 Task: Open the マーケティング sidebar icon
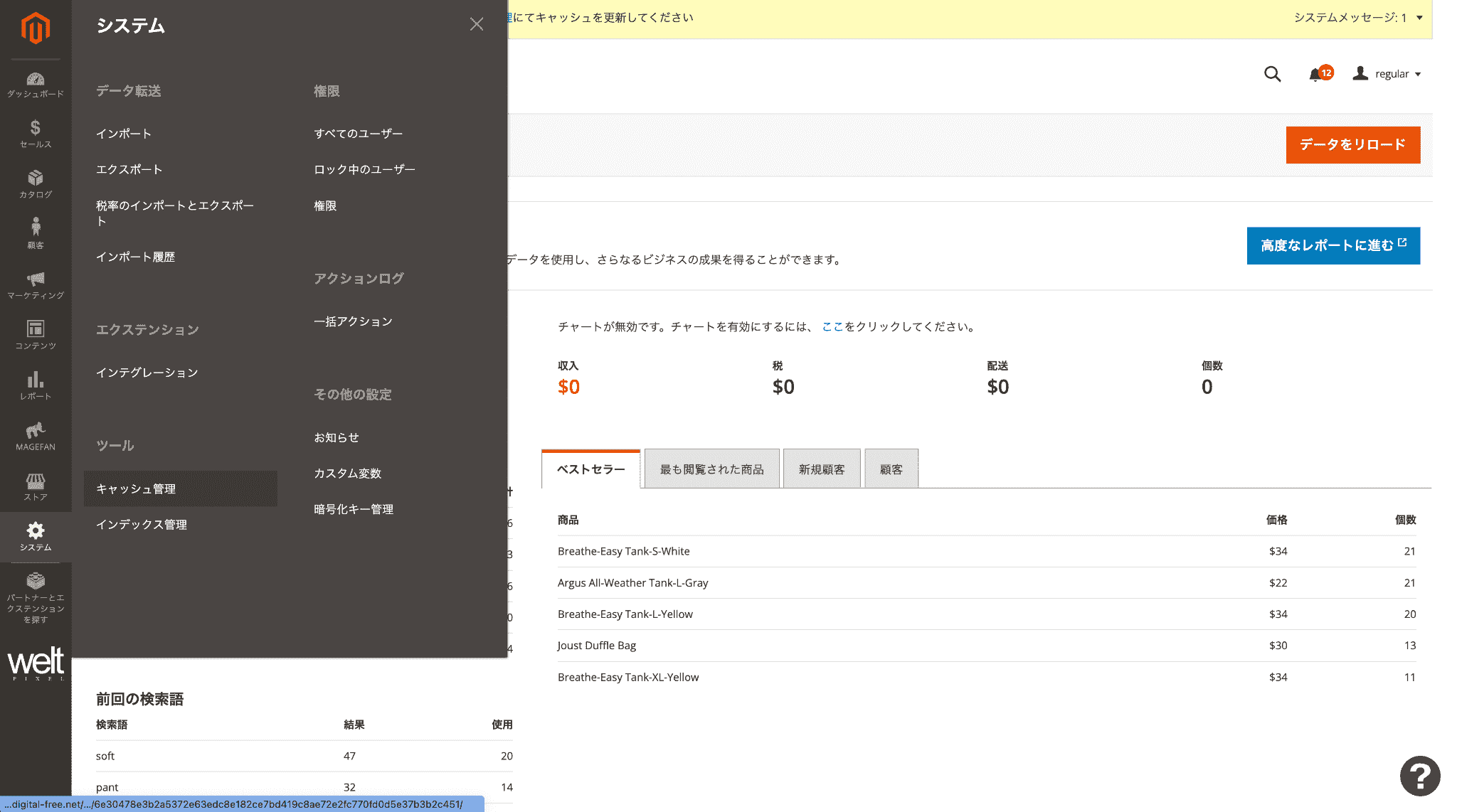pos(36,283)
